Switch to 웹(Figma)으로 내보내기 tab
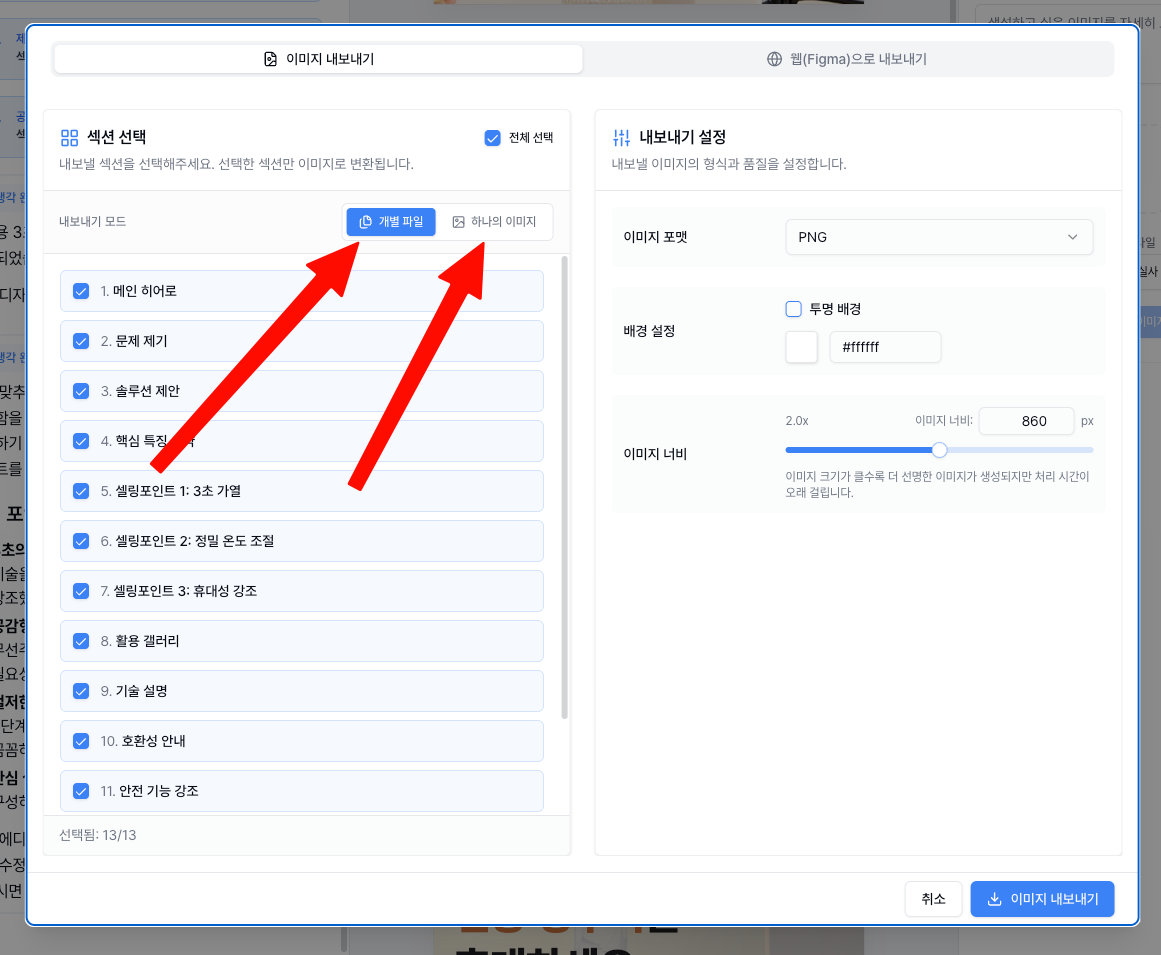 pos(847,59)
